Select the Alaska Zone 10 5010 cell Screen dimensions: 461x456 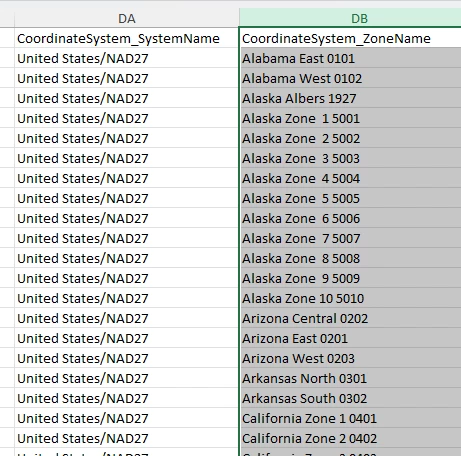coord(350,298)
